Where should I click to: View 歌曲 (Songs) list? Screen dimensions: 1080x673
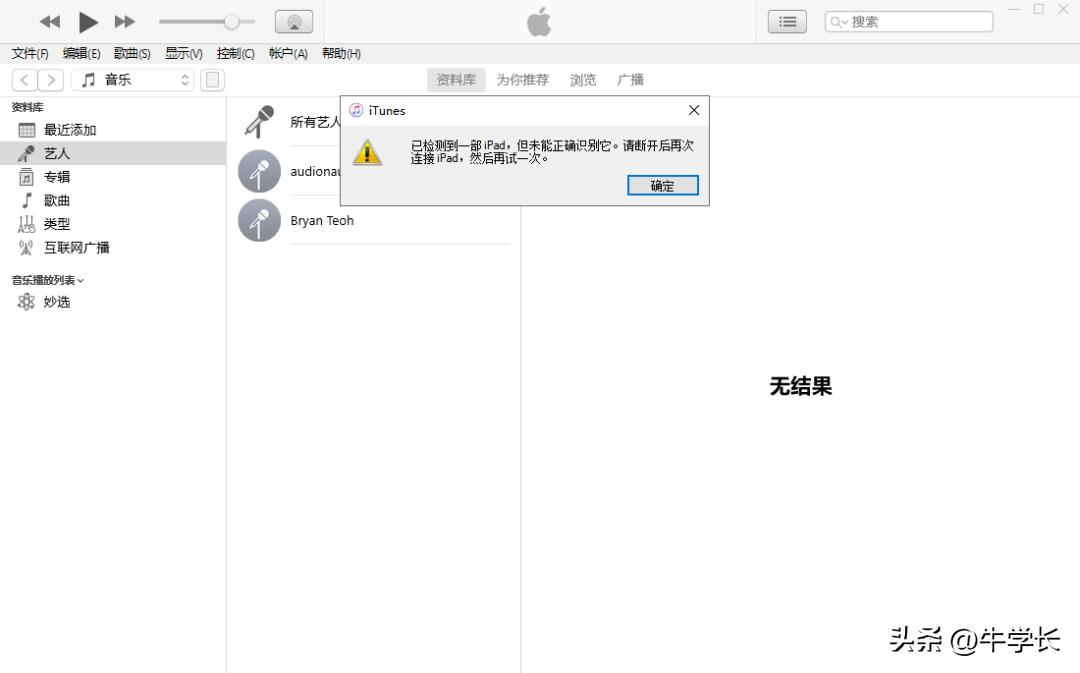tap(55, 200)
